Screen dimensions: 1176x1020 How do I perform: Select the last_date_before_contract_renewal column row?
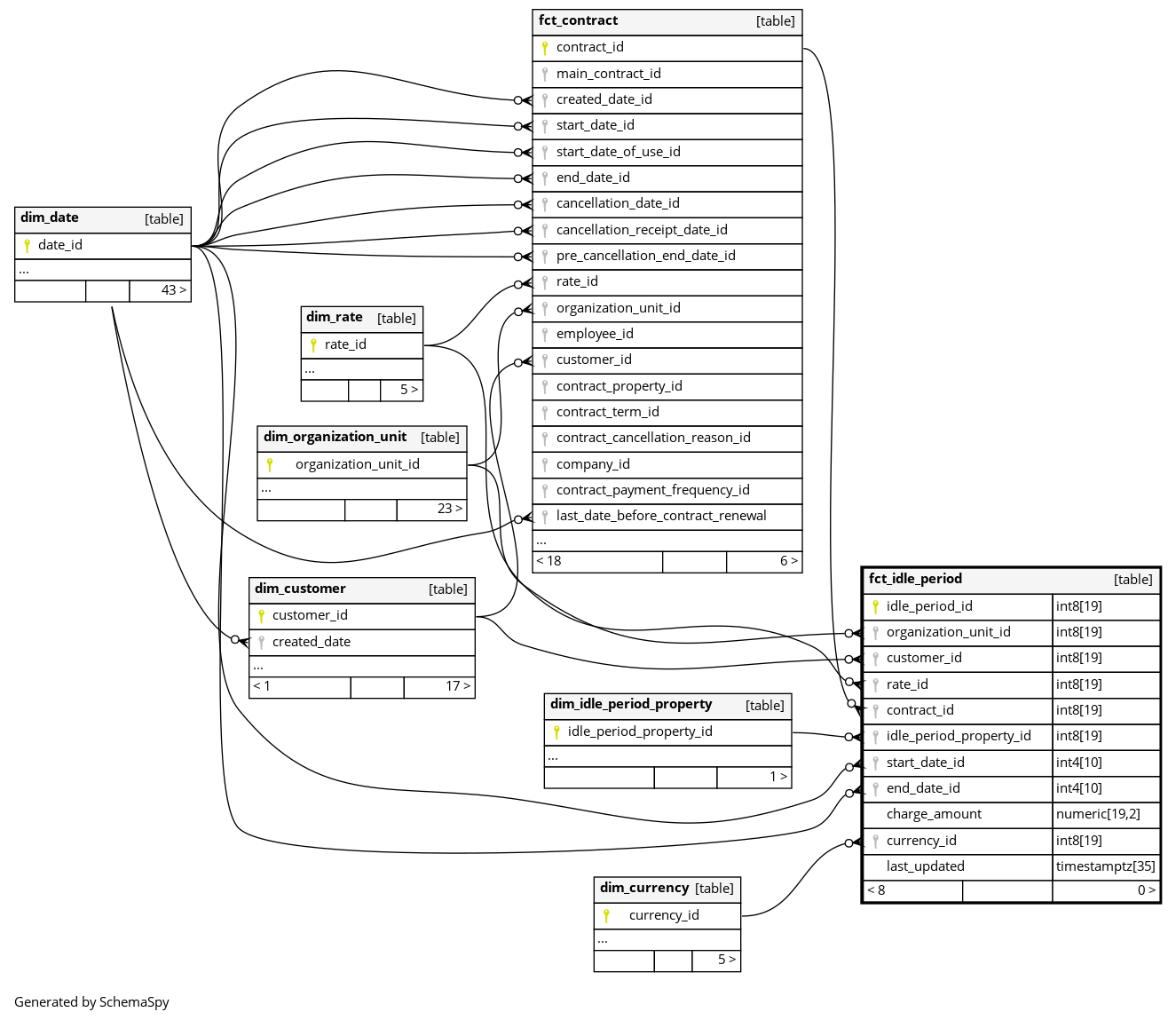661,517
